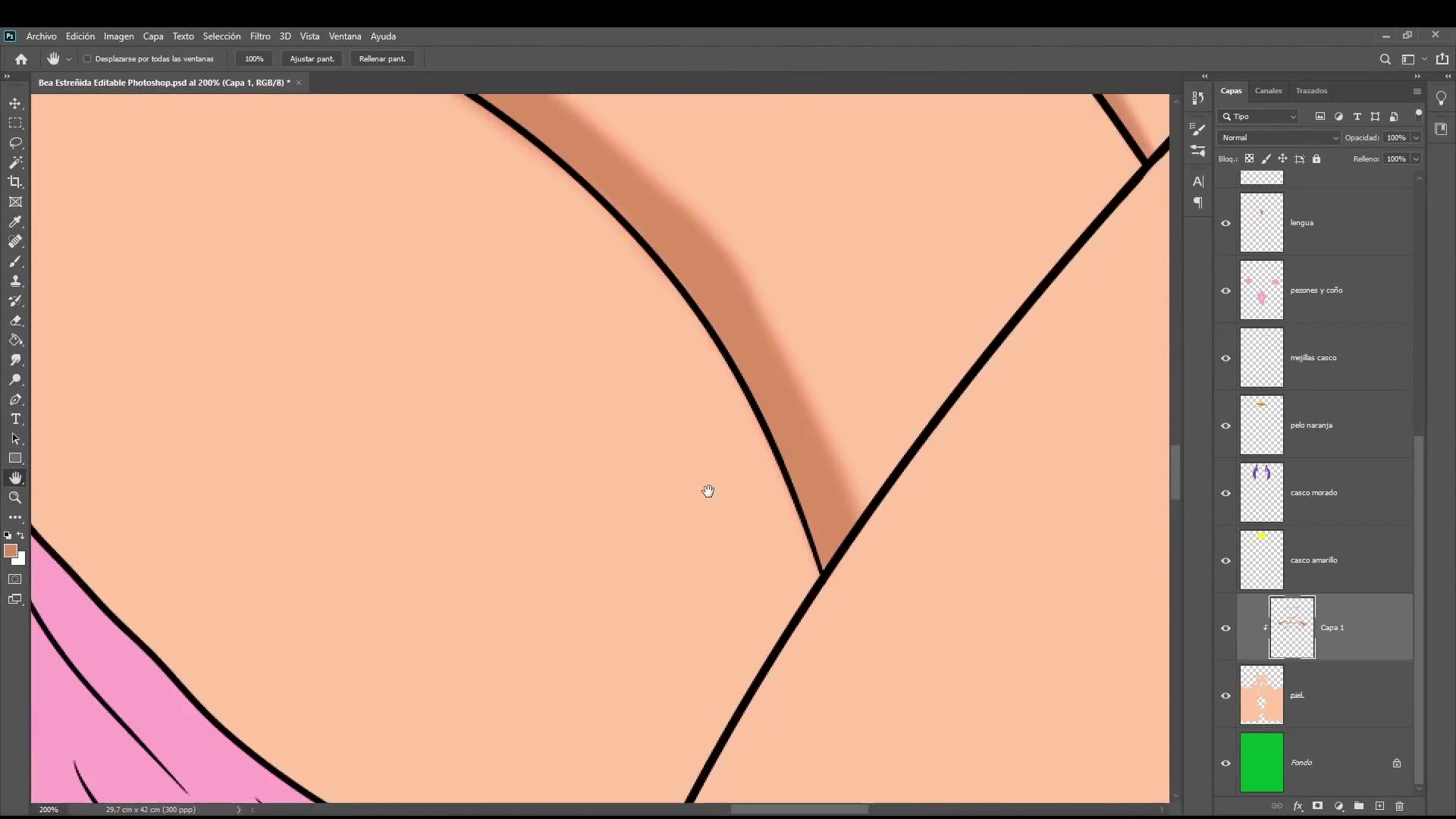
Task: Add a layer mask
Action: [x=1318, y=806]
